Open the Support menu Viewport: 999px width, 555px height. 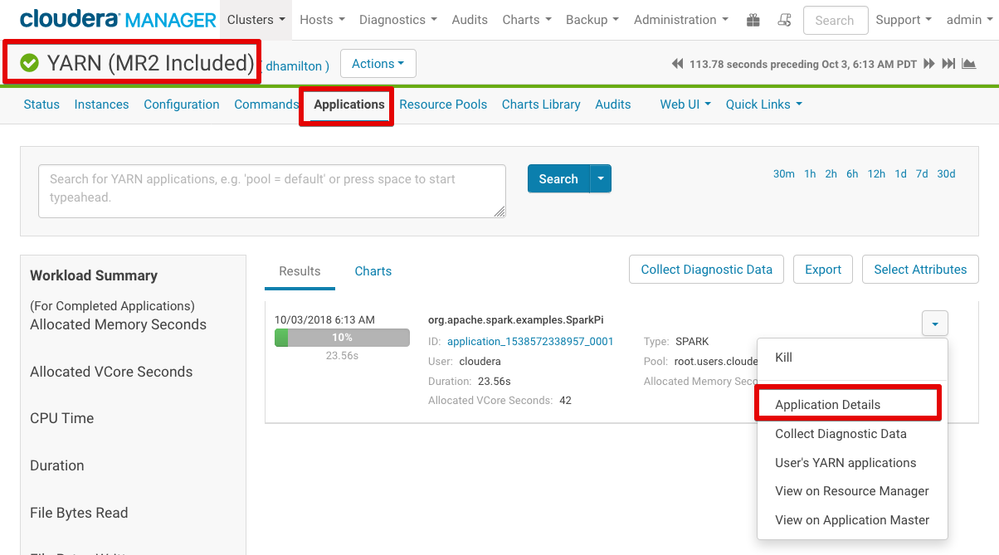point(903,20)
